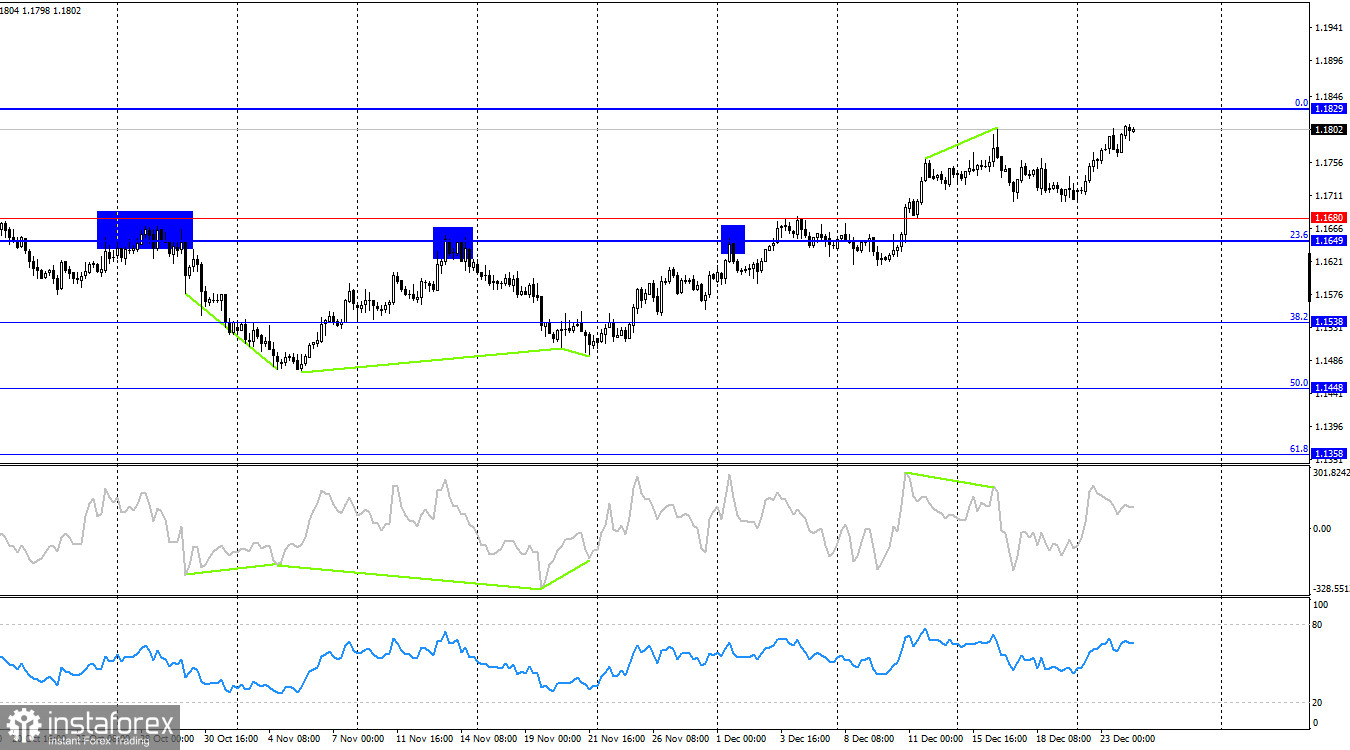
Task: Click the 7 Nov 00:00 time label
Action: [357, 739]
